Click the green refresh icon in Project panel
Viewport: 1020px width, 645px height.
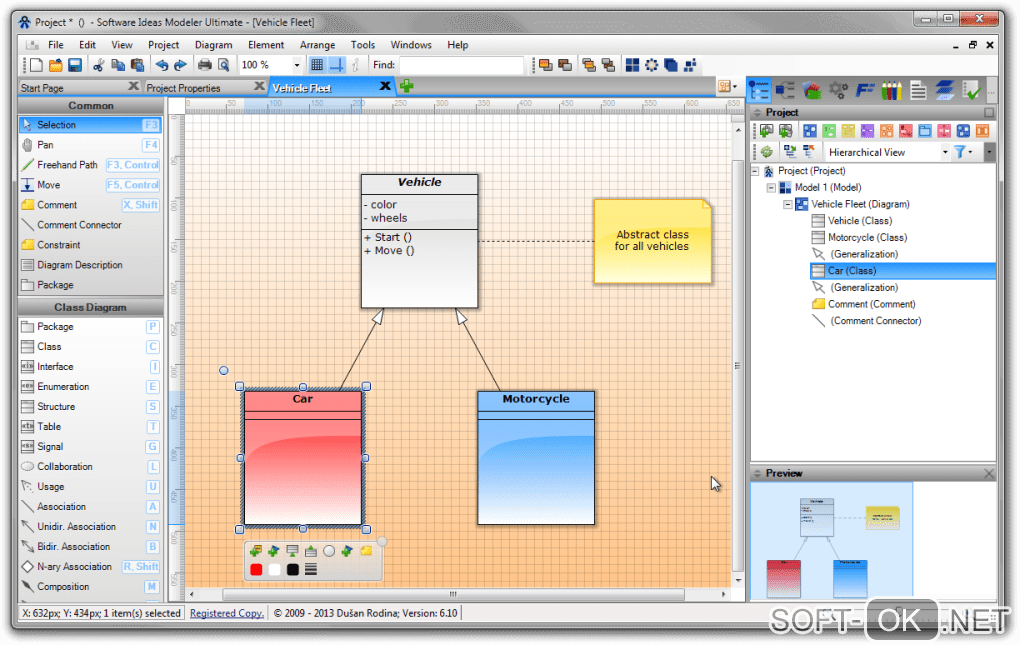(x=767, y=152)
